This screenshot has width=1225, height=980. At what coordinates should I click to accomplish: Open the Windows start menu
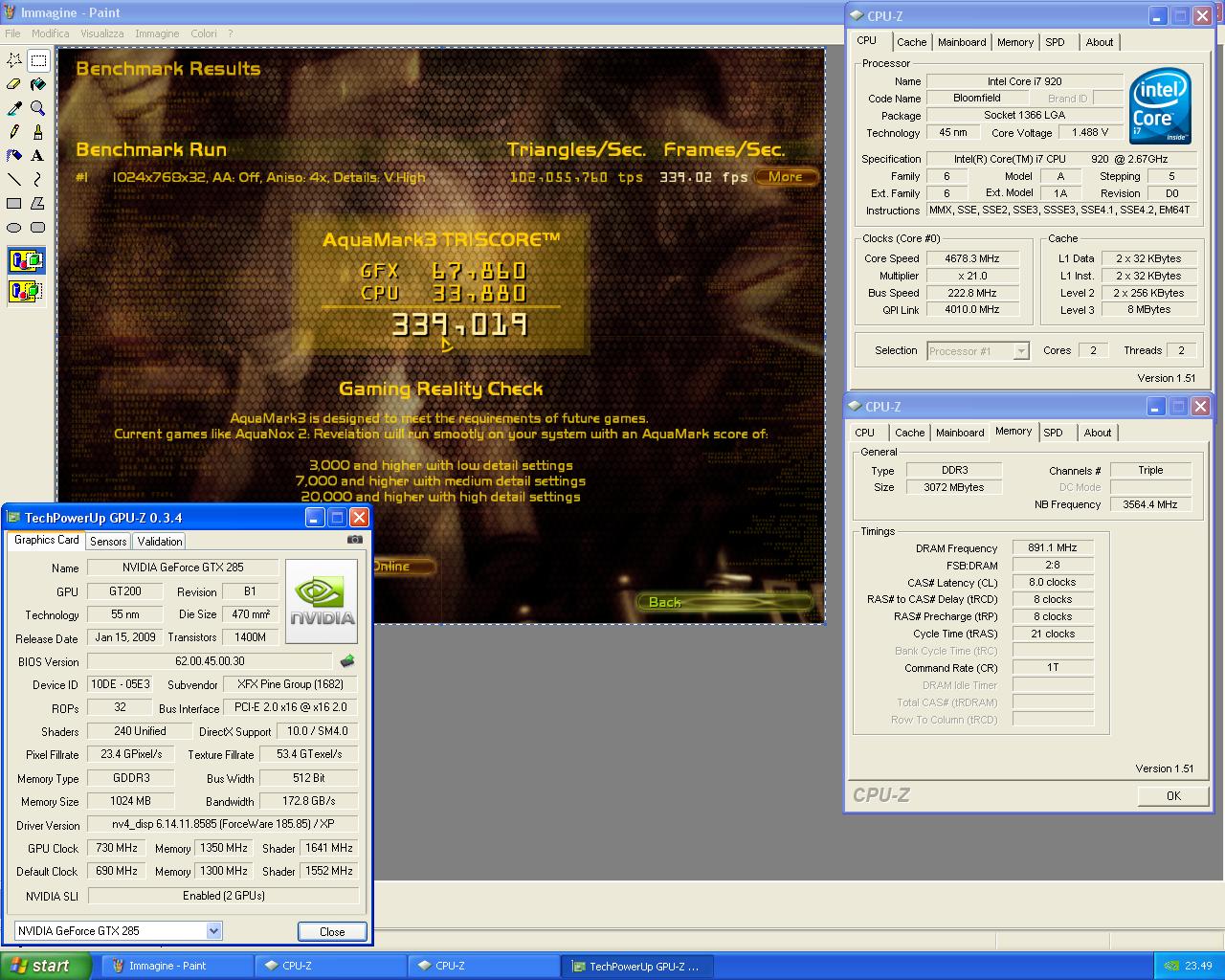point(45,966)
